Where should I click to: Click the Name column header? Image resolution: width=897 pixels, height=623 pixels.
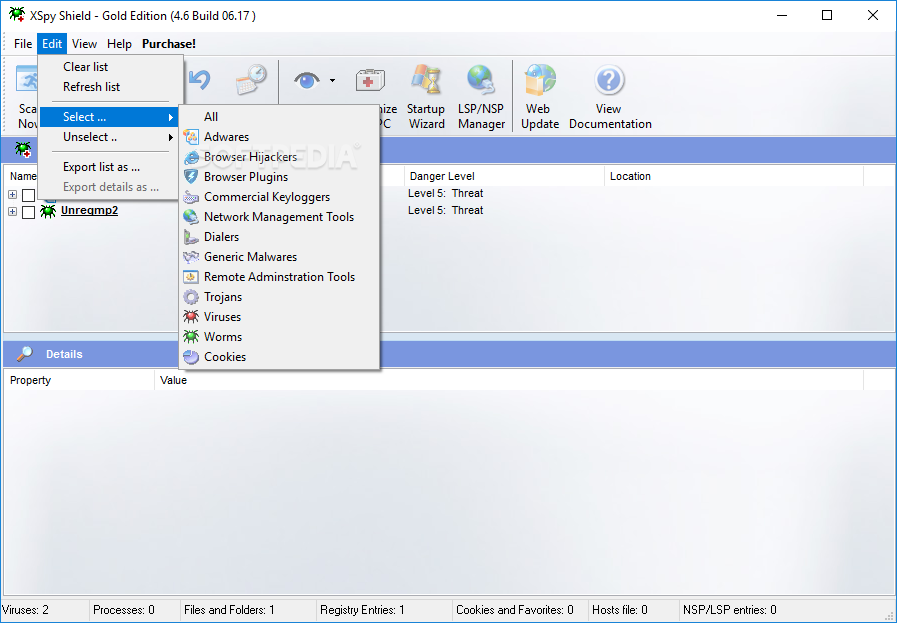coord(23,176)
